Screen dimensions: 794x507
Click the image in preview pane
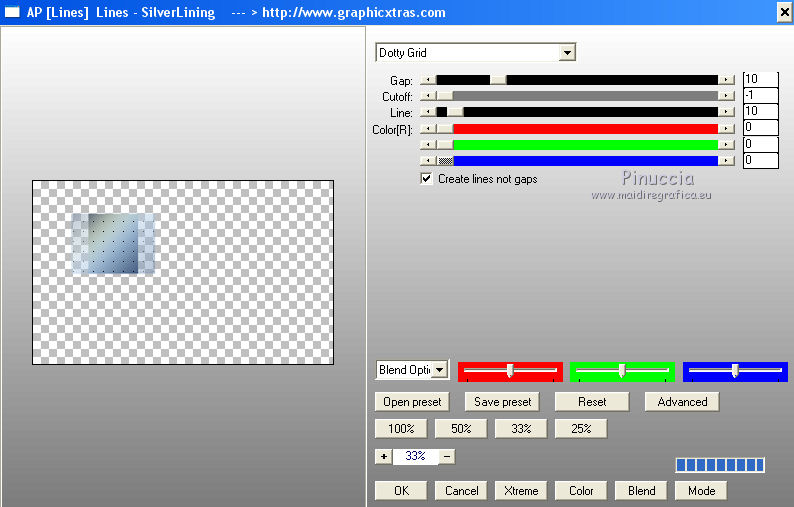point(183,272)
